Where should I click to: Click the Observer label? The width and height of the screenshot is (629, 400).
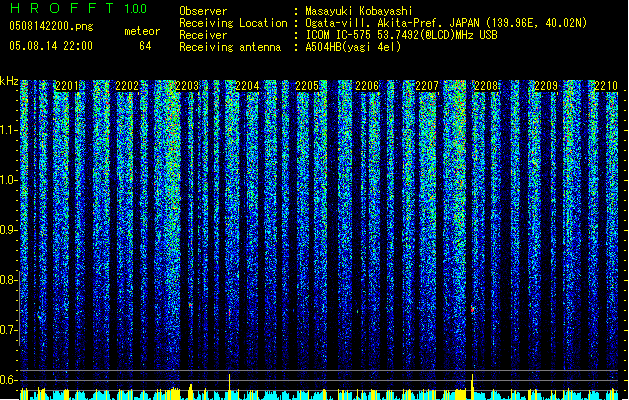point(203,11)
